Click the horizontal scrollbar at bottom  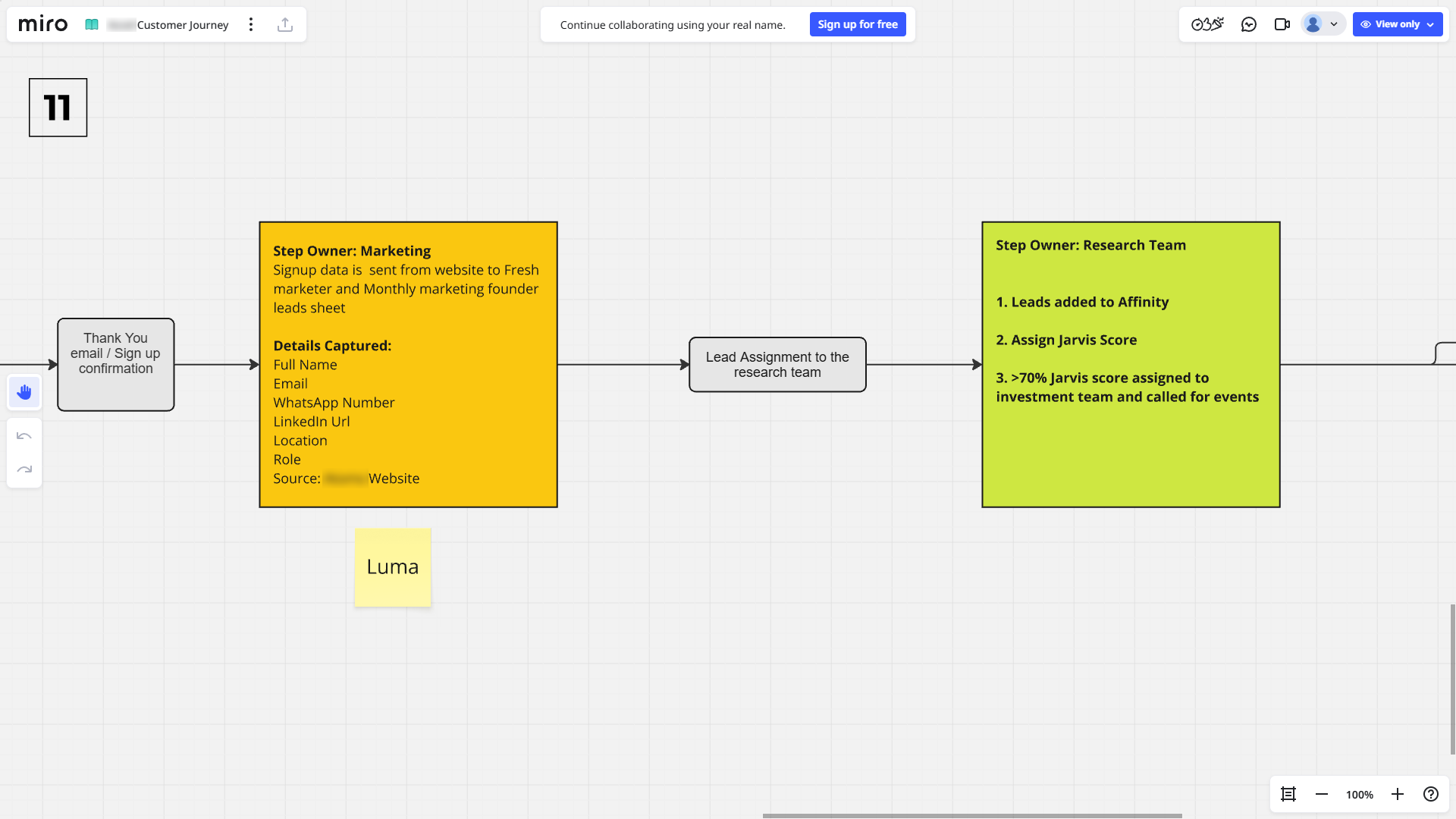pos(972,816)
